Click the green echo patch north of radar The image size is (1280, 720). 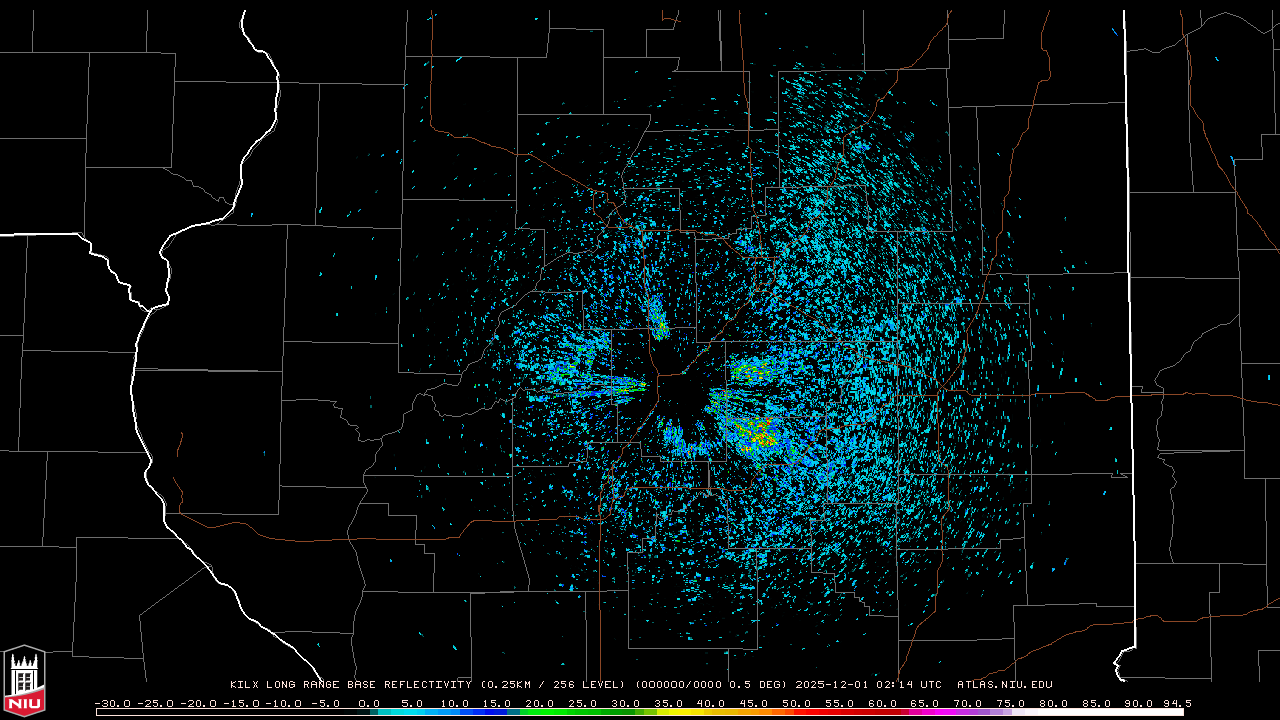click(x=658, y=318)
